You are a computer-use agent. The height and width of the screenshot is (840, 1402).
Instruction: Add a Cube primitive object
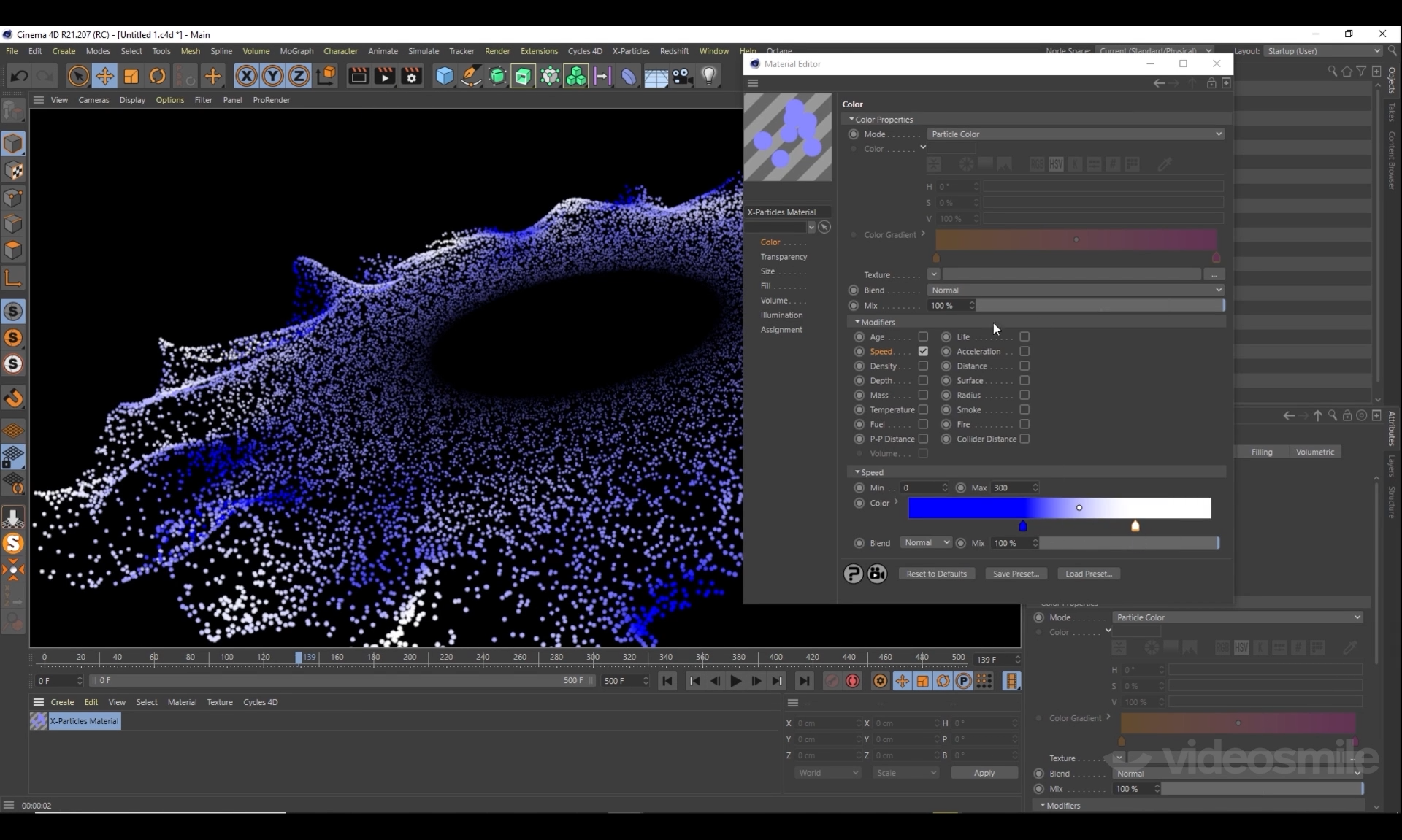[444, 76]
